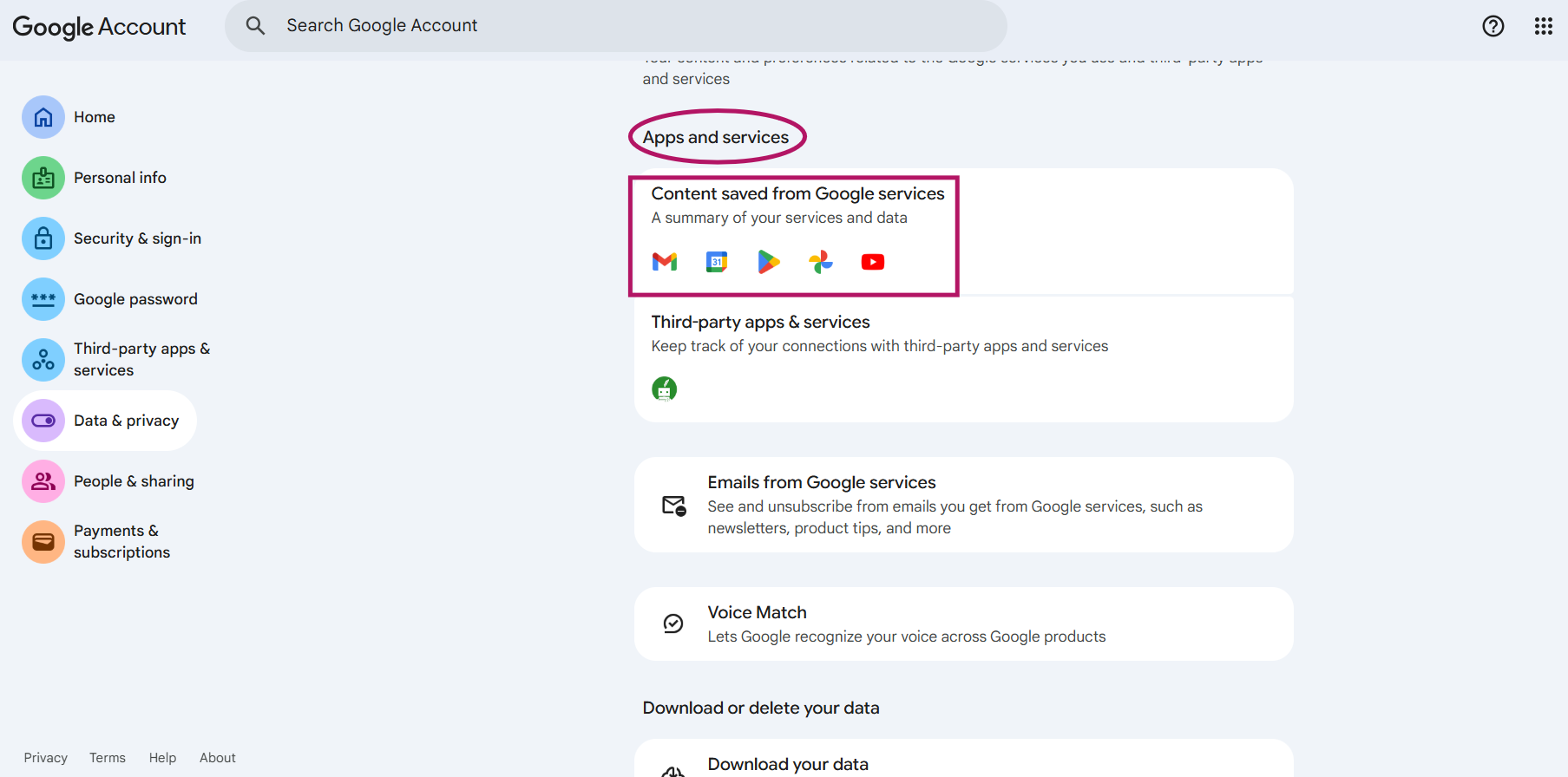The height and width of the screenshot is (777, 1568).
Task: Open Emails from Google services
Action: [x=964, y=505]
